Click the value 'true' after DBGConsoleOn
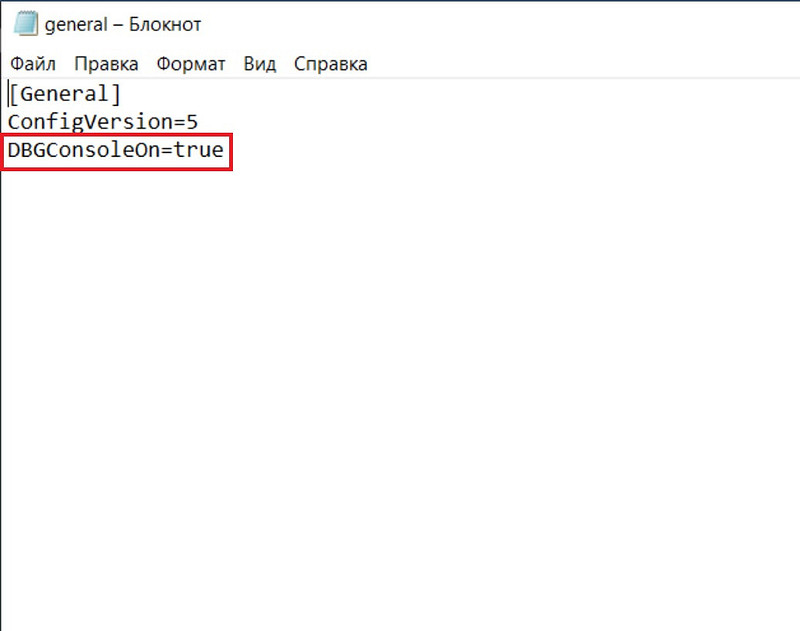This screenshot has height=631, width=800. point(201,152)
